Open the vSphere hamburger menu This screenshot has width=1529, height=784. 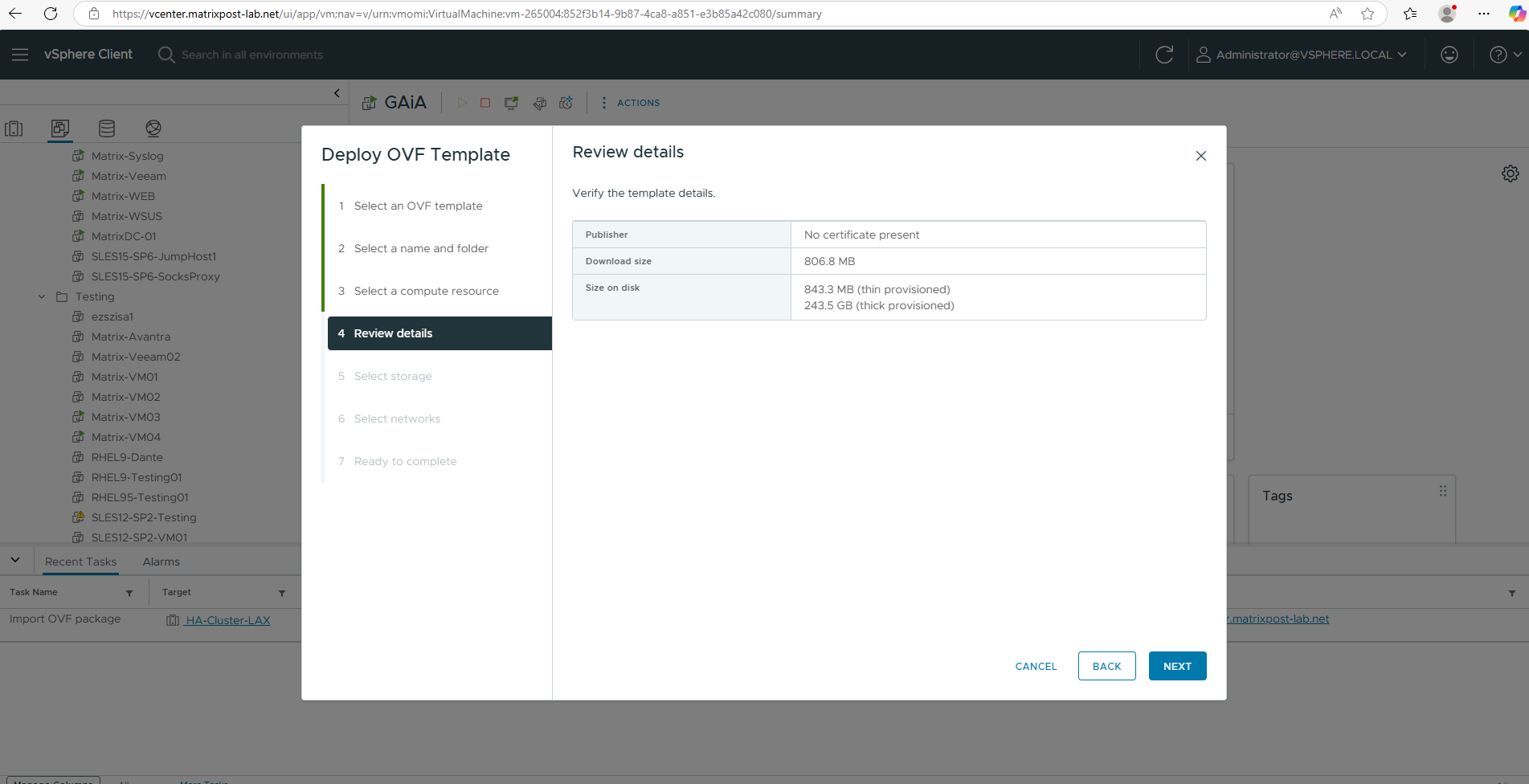[x=20, y=55]
